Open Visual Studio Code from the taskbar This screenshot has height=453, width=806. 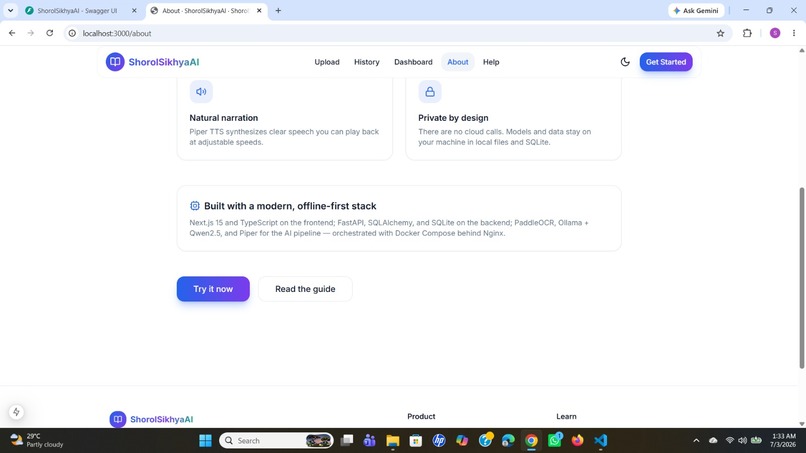(601, 441)
